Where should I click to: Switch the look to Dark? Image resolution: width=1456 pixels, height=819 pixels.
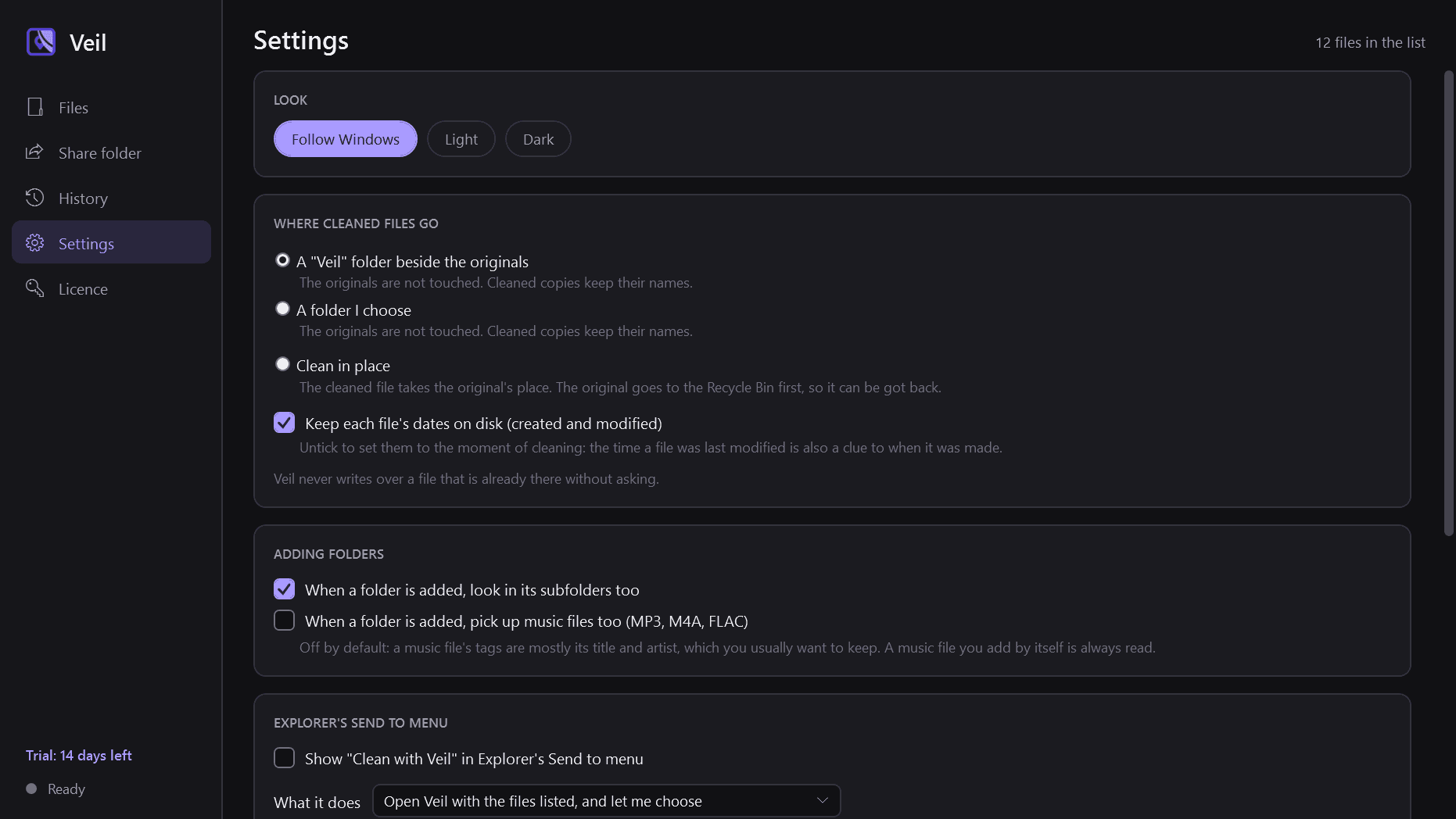click(x=538, y=139)
